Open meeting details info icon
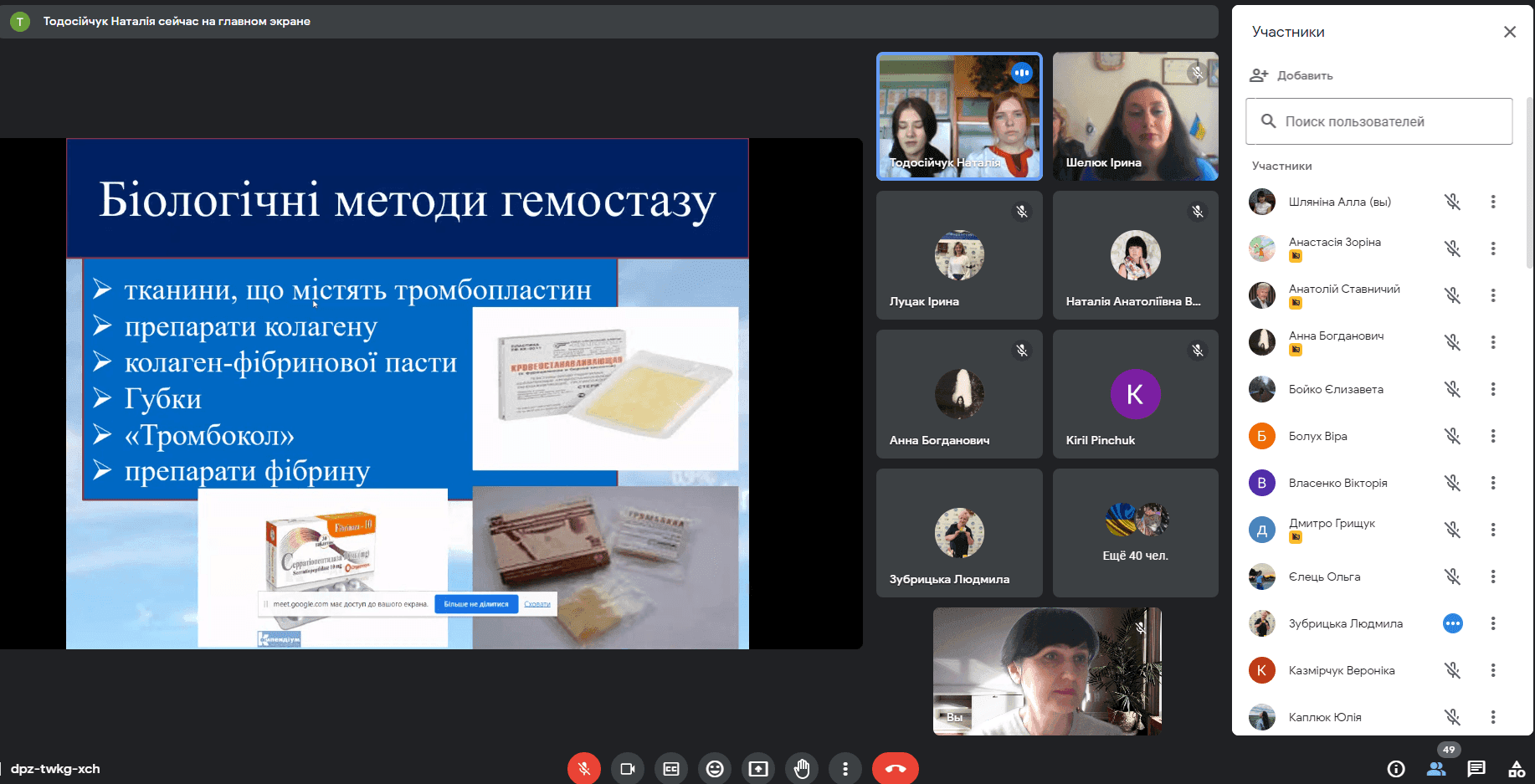The height and width of the screenshot is (784, 1535). coord(1396,768)
